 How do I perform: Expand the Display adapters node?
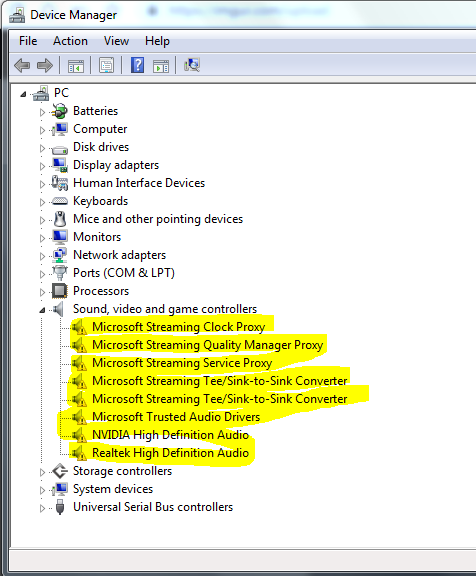pos(42,166)
